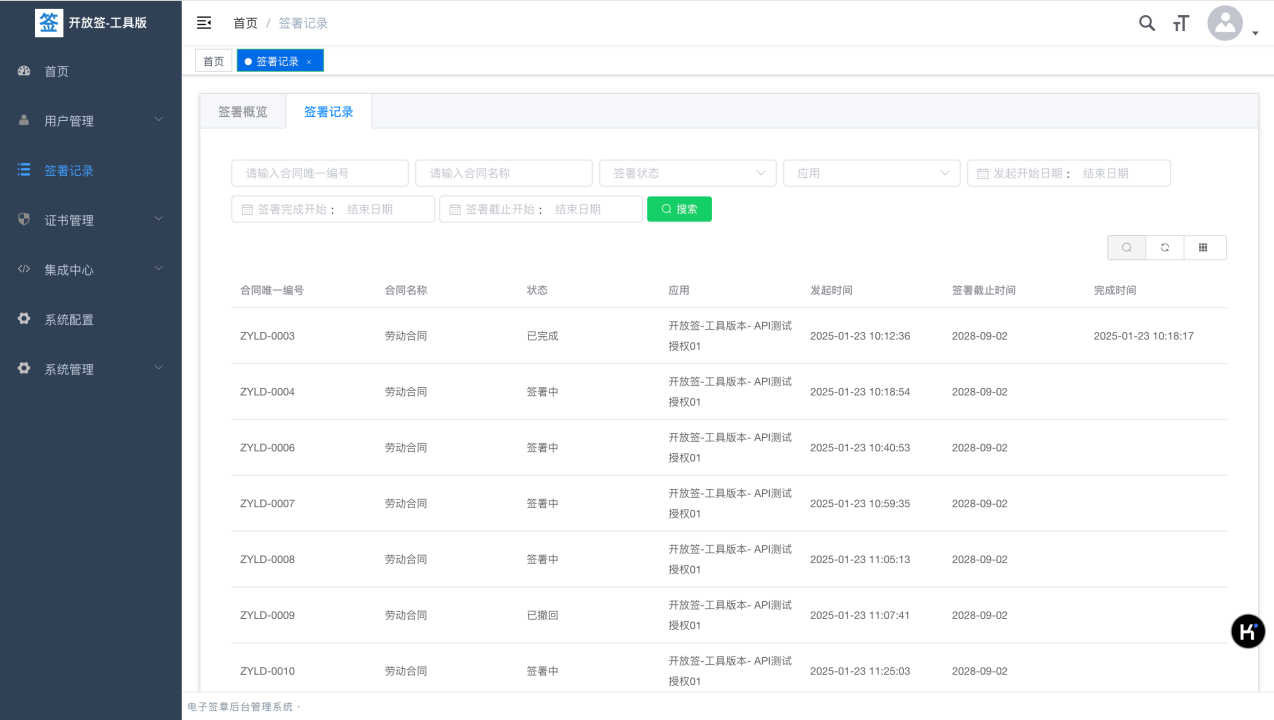Refresh the table with refresh icon
Image resolution: width=1274 pixels, height=720 pixels.
click(1165, 247)
